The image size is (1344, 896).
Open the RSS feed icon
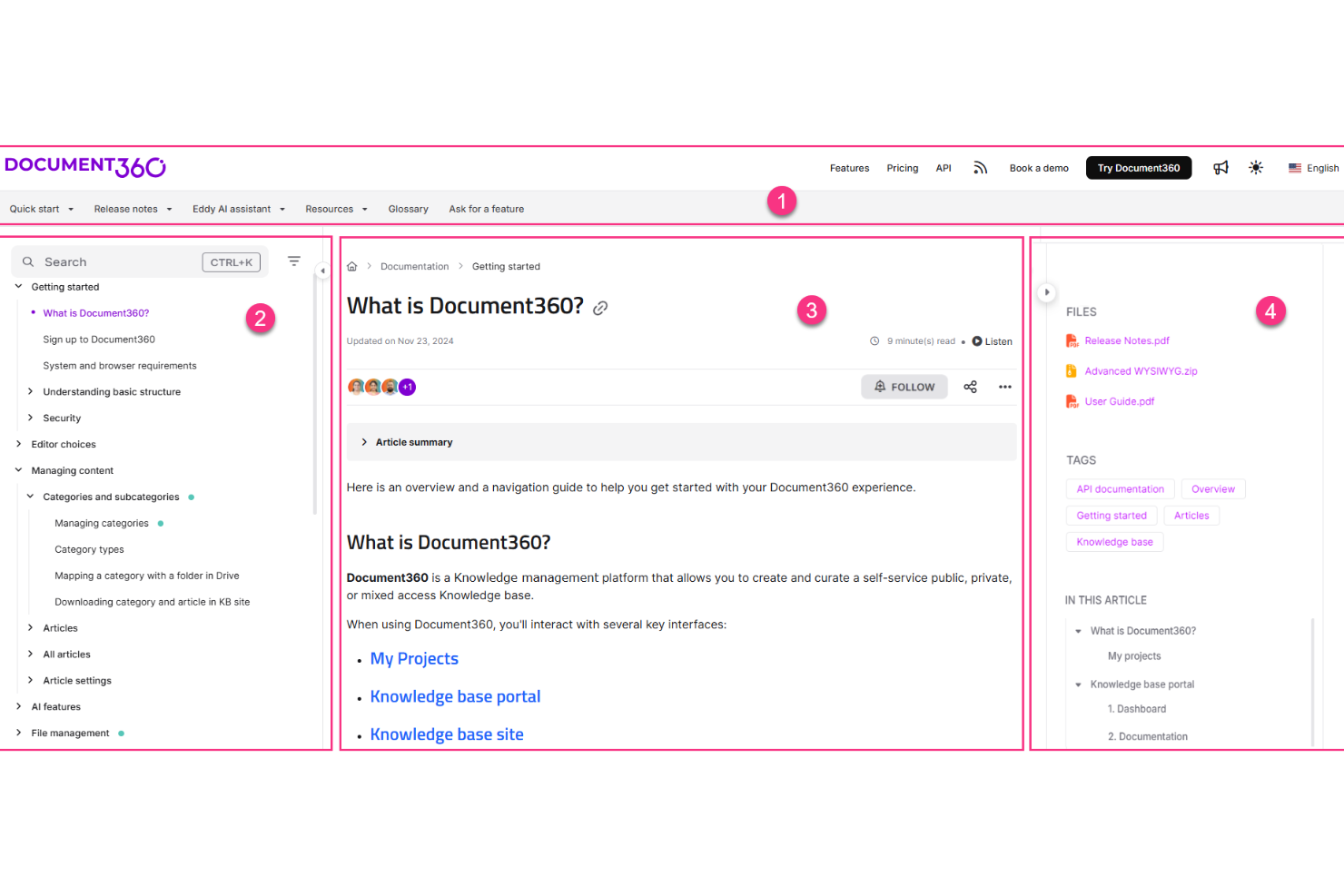(x=980, y=168)
